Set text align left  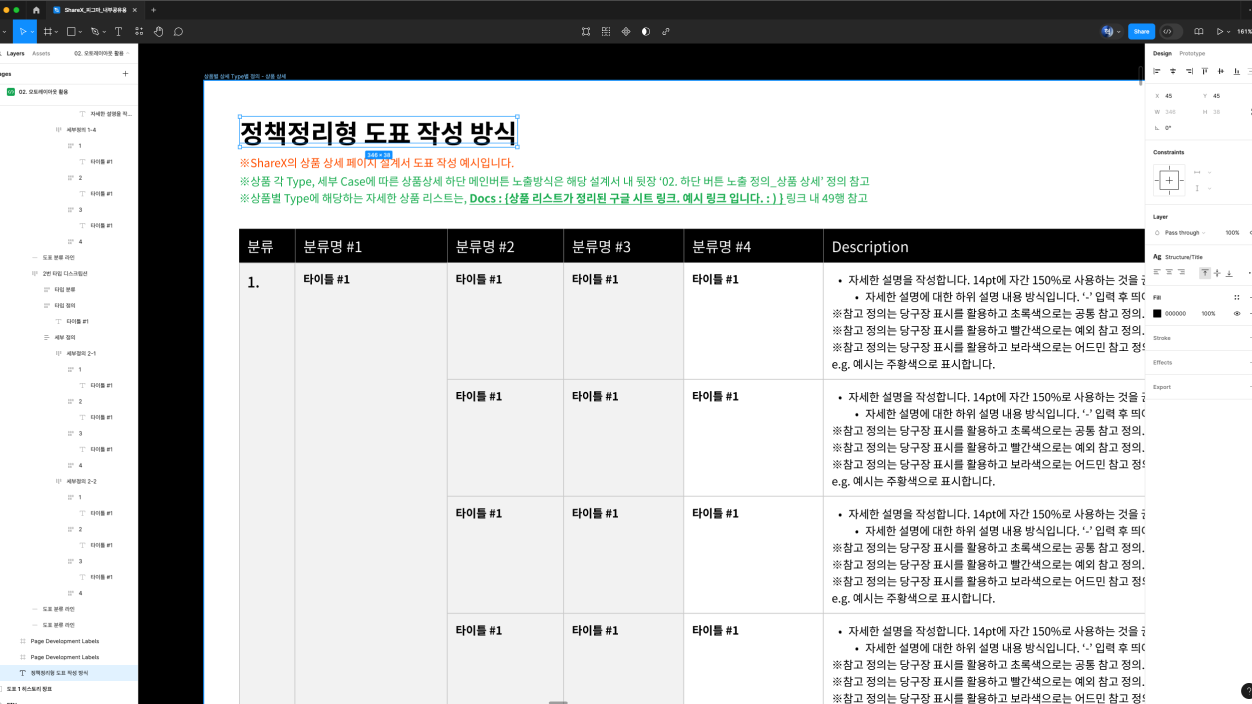1157,272
